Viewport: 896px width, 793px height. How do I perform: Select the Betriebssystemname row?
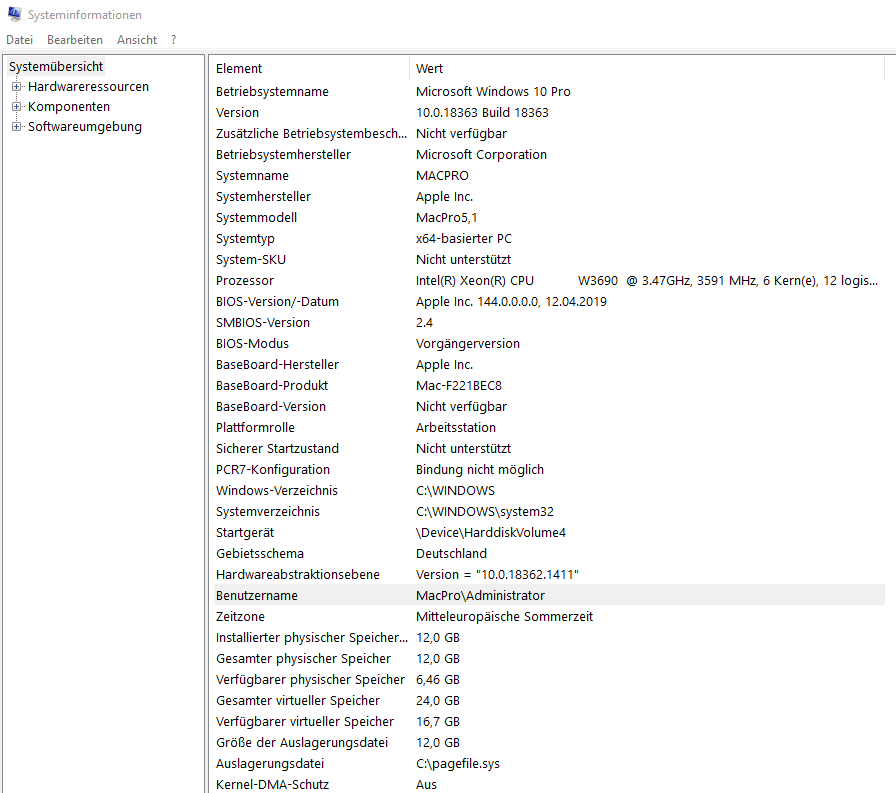pos(549,92)
